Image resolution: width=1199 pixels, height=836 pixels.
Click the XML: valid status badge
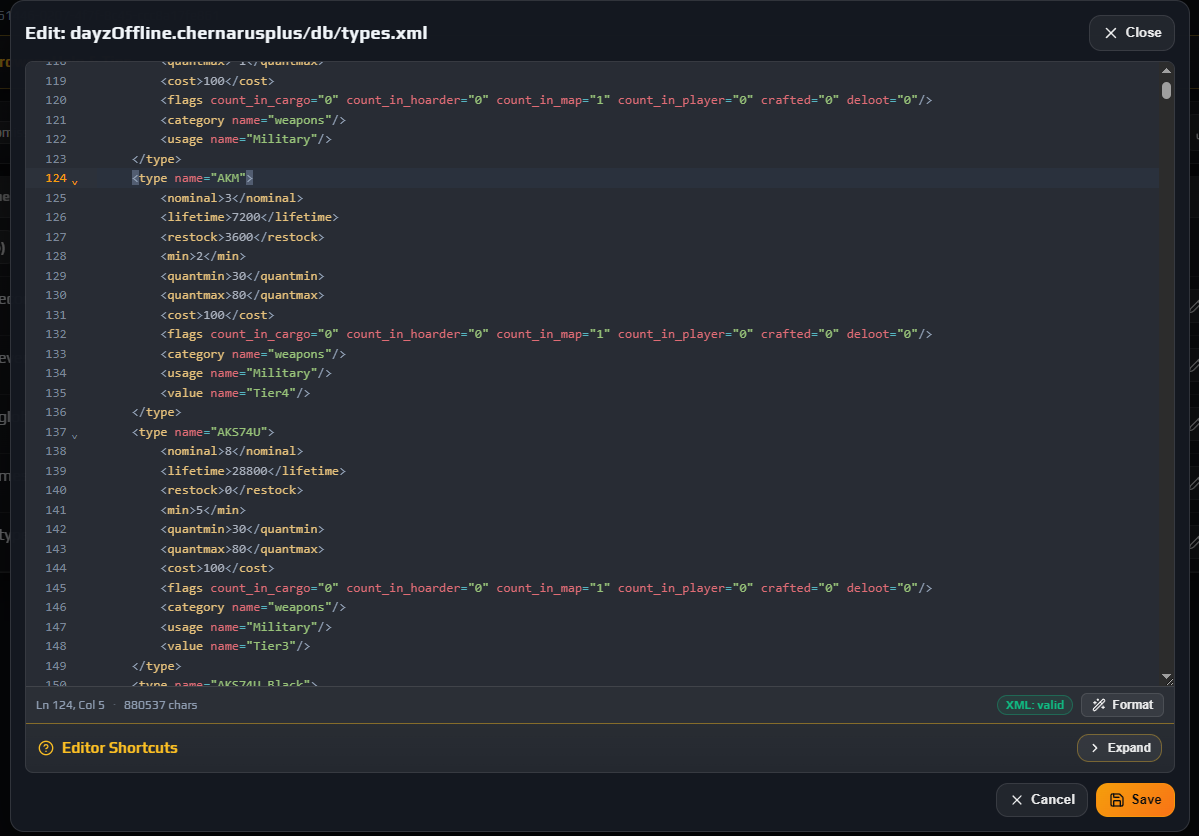(1035, 704)
